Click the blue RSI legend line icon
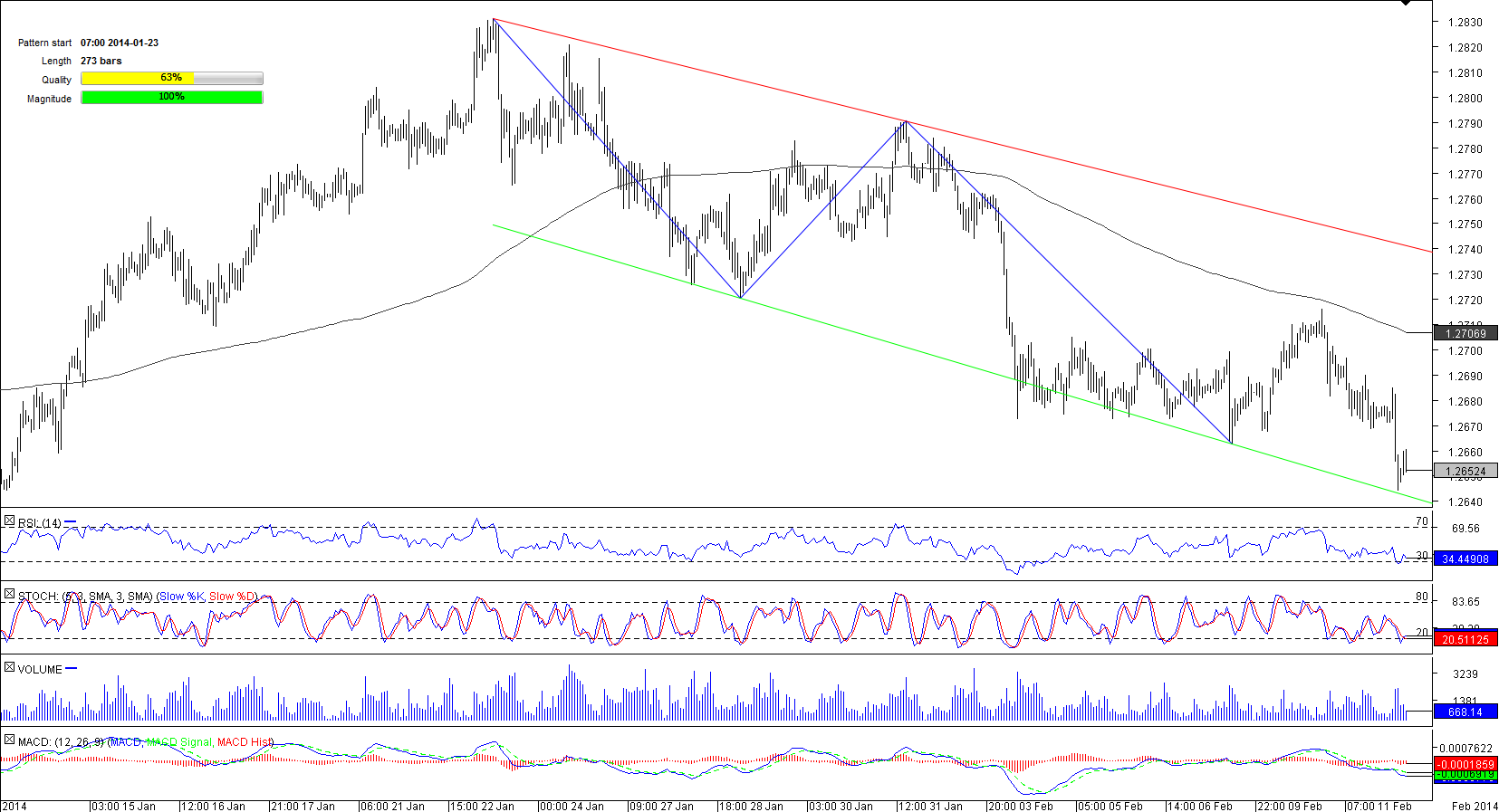The width and height of the screenshot is (1499, 812). coord(71,522)
